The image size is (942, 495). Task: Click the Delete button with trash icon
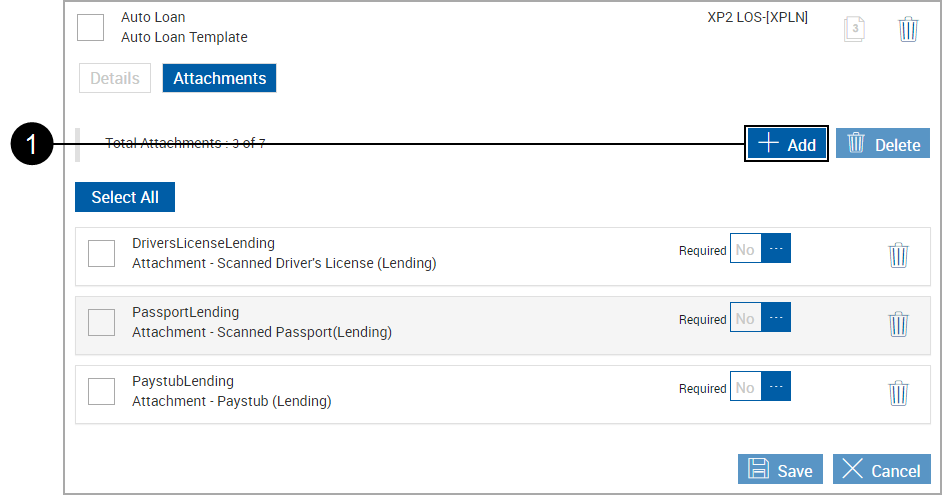tap(883, 143)
